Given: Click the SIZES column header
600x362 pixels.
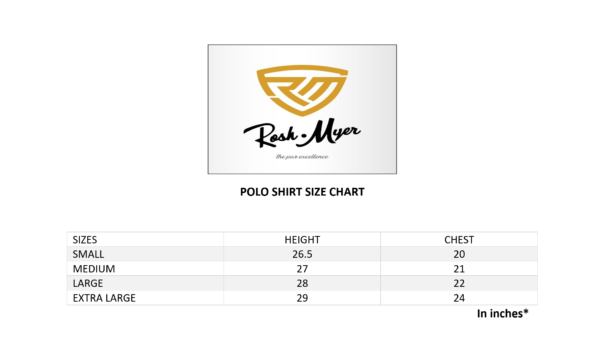Looking at the screenshot, I should point(85,240).
